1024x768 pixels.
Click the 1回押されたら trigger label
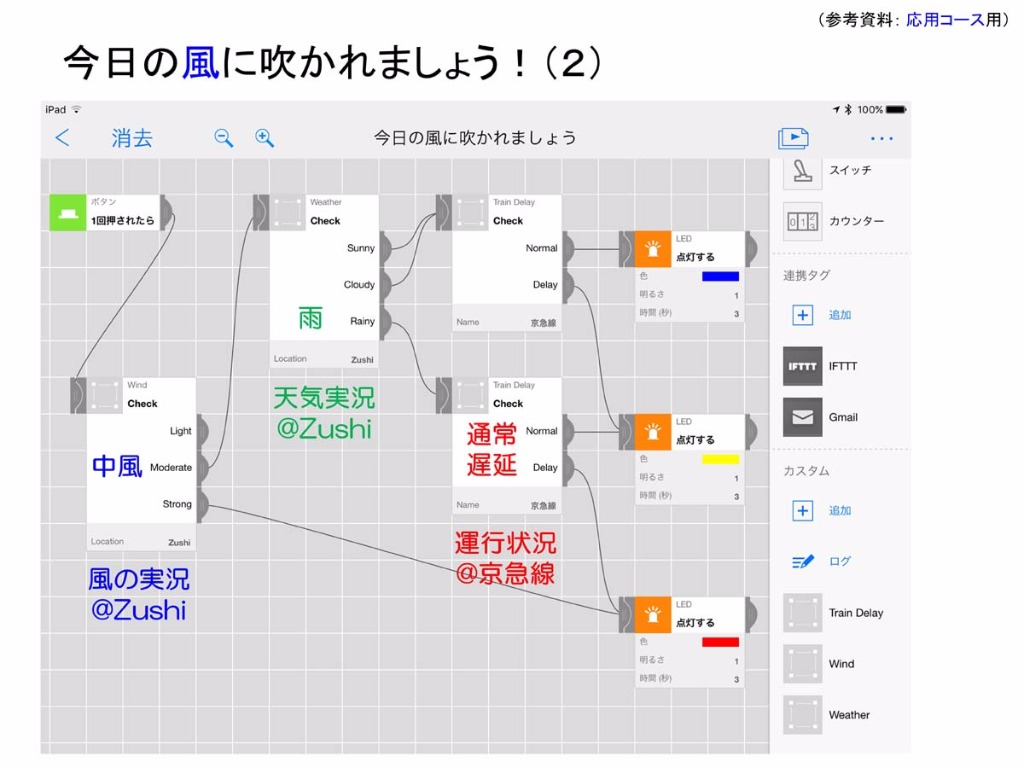pos(123,221)
